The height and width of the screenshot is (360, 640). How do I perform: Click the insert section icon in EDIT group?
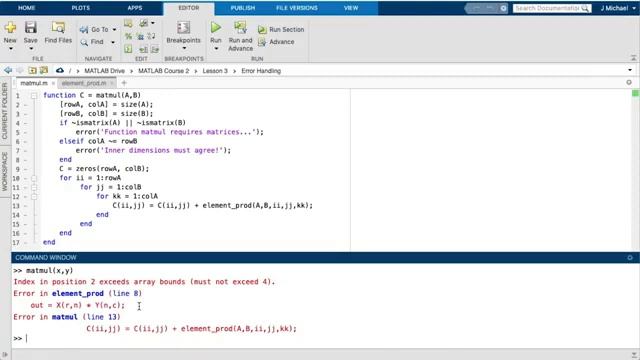[128, 24]
